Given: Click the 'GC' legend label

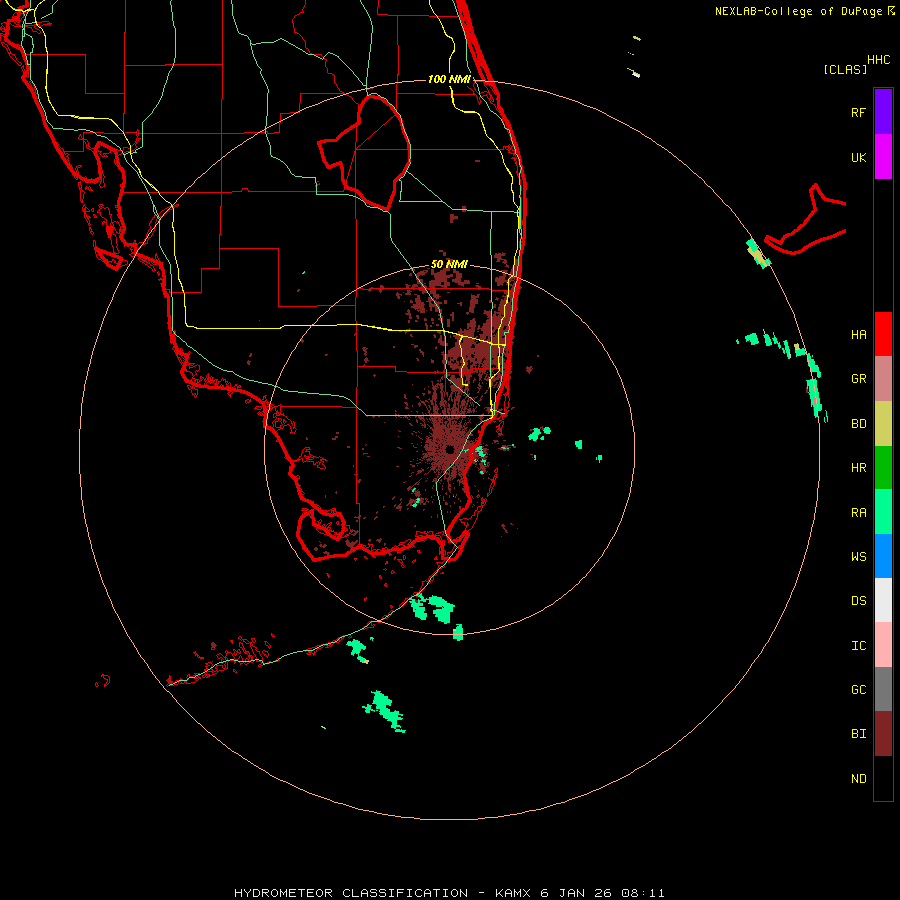Looking at the screenshot, I should tap(858, 690).
